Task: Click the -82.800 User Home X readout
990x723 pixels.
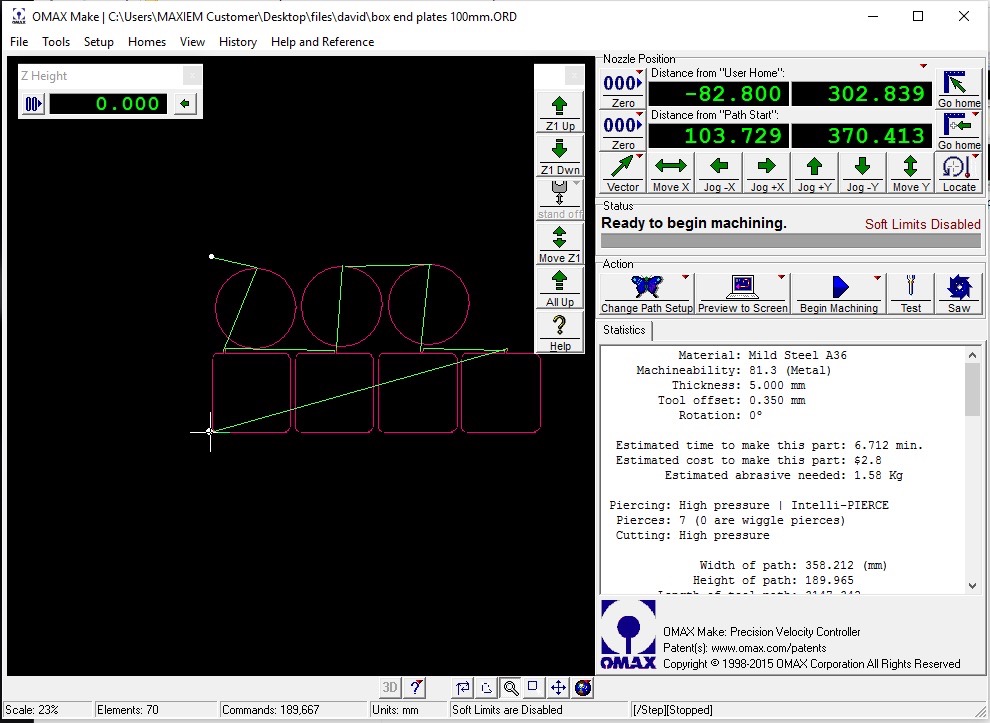Action: click(719, 93)
